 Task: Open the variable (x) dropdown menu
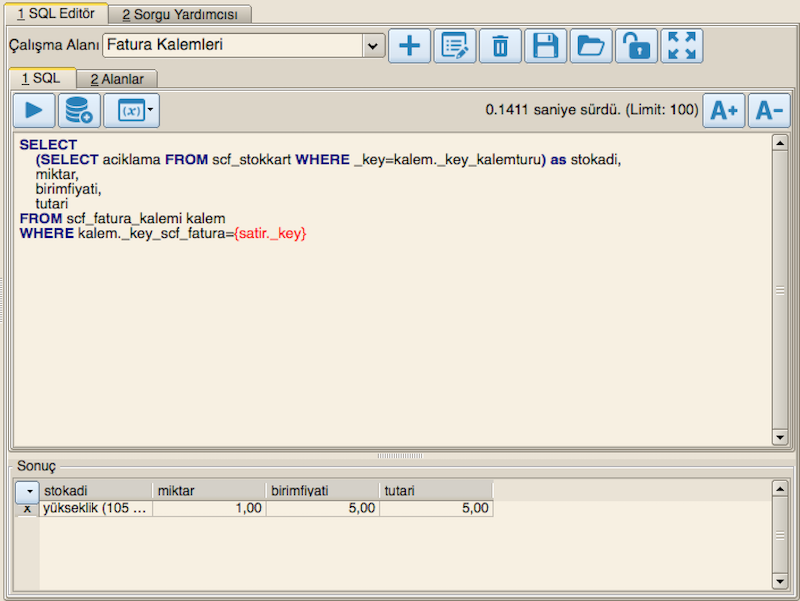[x=152, y=110]
